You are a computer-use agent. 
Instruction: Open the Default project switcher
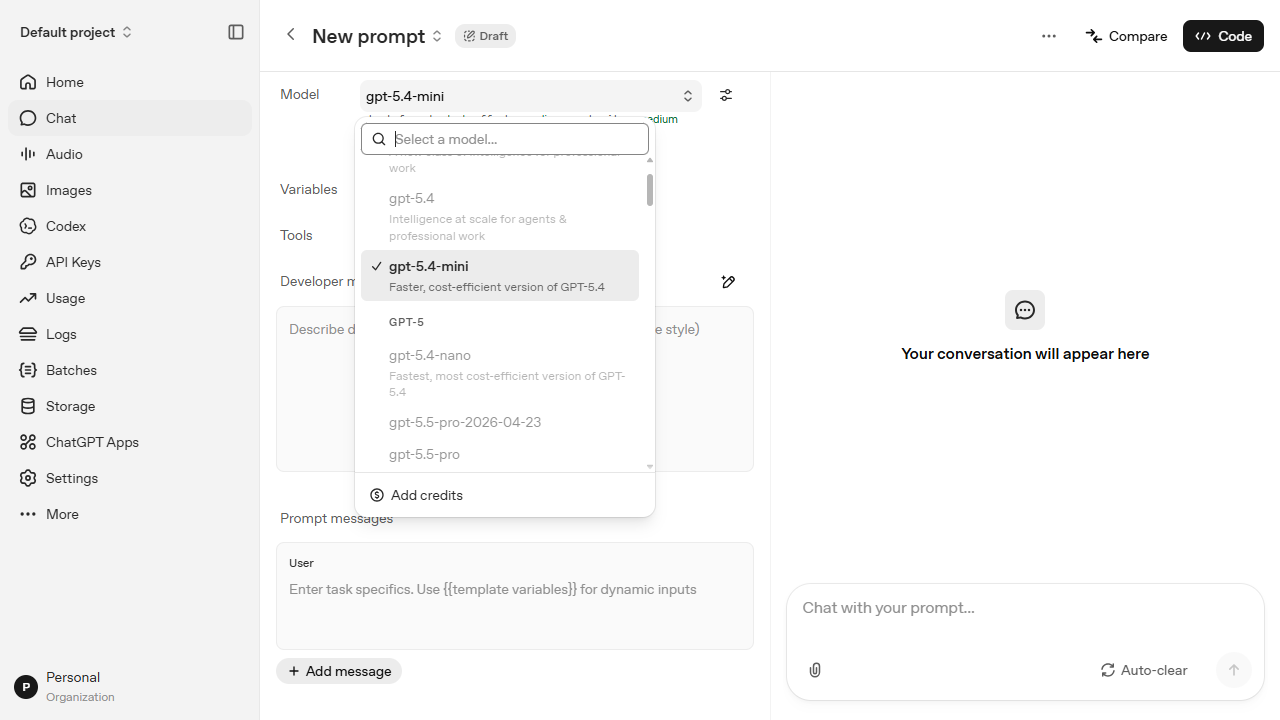76,32
